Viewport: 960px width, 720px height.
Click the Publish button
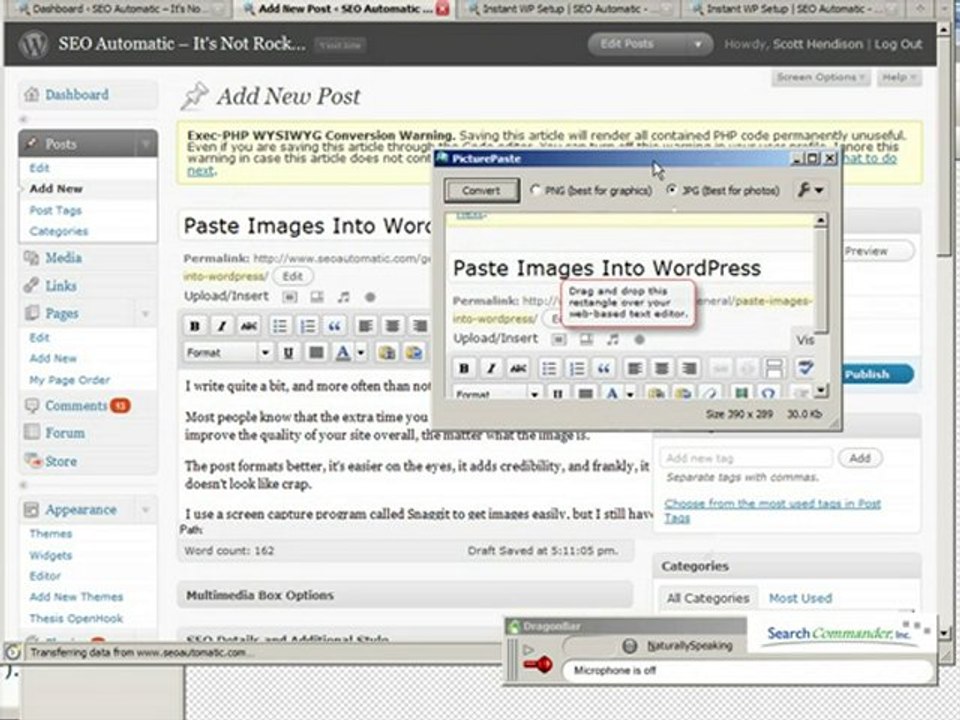point(867,374)
